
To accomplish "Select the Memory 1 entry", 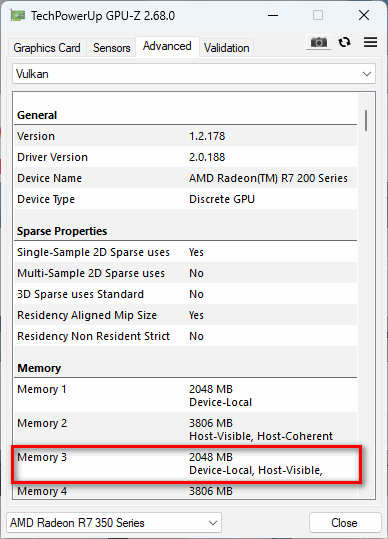I will click(186, 395).
